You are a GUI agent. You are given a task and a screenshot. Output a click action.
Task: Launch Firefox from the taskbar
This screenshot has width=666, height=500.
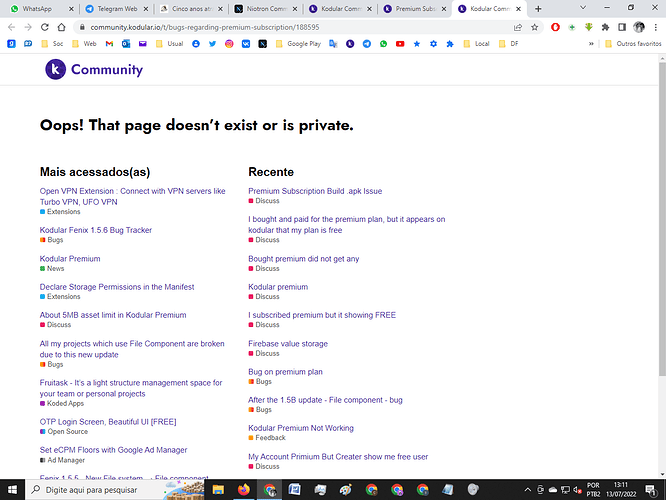point(245,490)
